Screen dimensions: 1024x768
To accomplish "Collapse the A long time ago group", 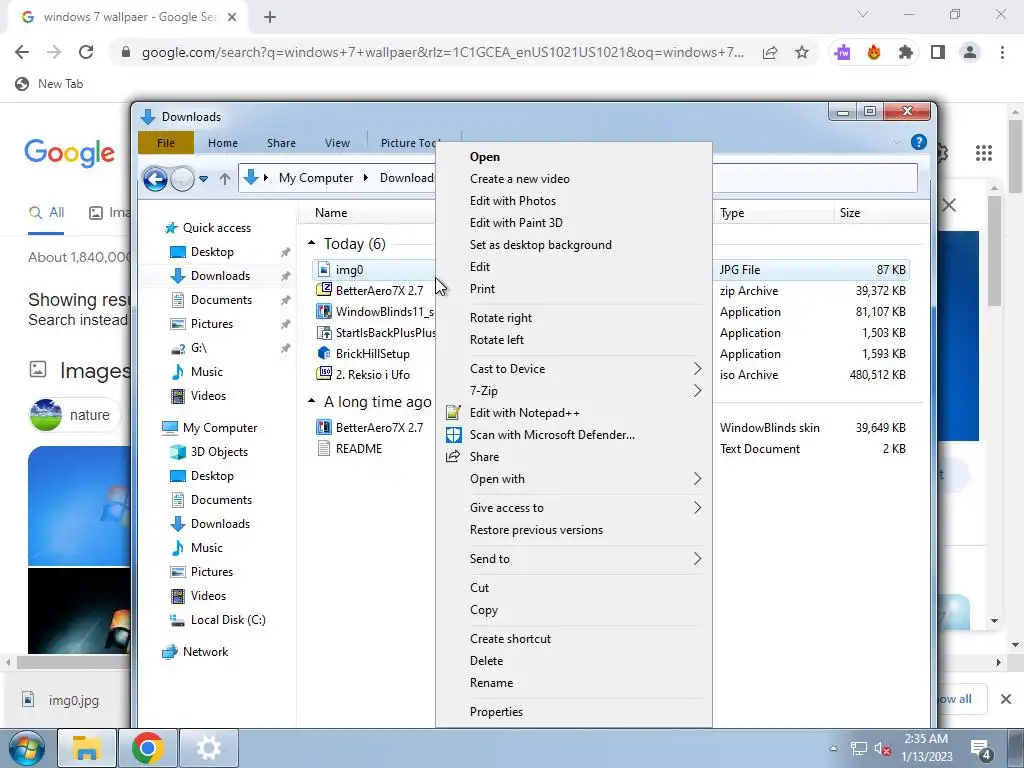I will tap(312, 402).
